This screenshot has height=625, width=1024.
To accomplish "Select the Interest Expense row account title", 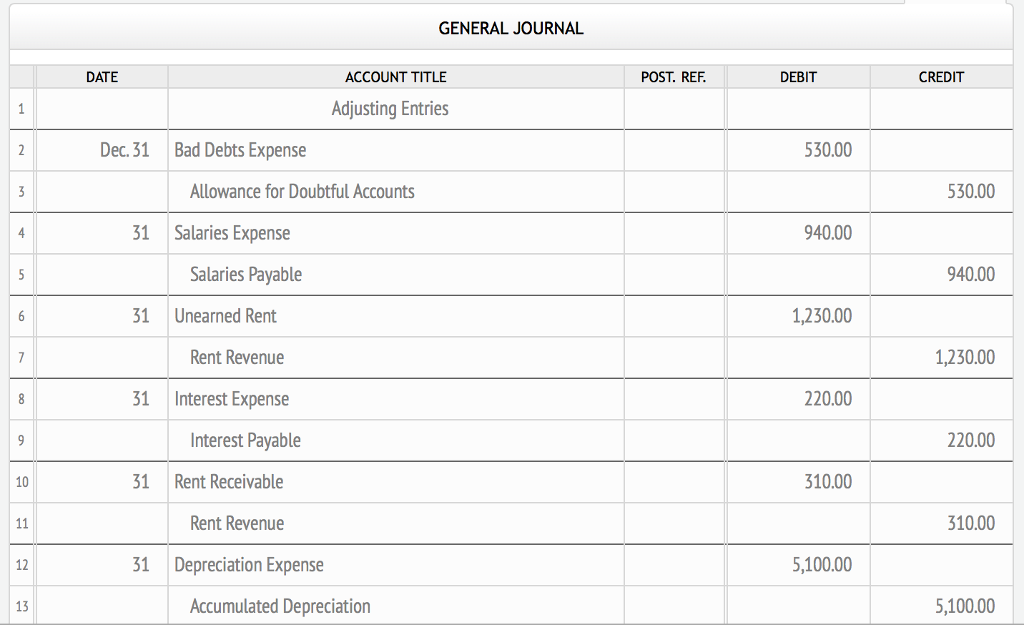I will pos(232,398).
